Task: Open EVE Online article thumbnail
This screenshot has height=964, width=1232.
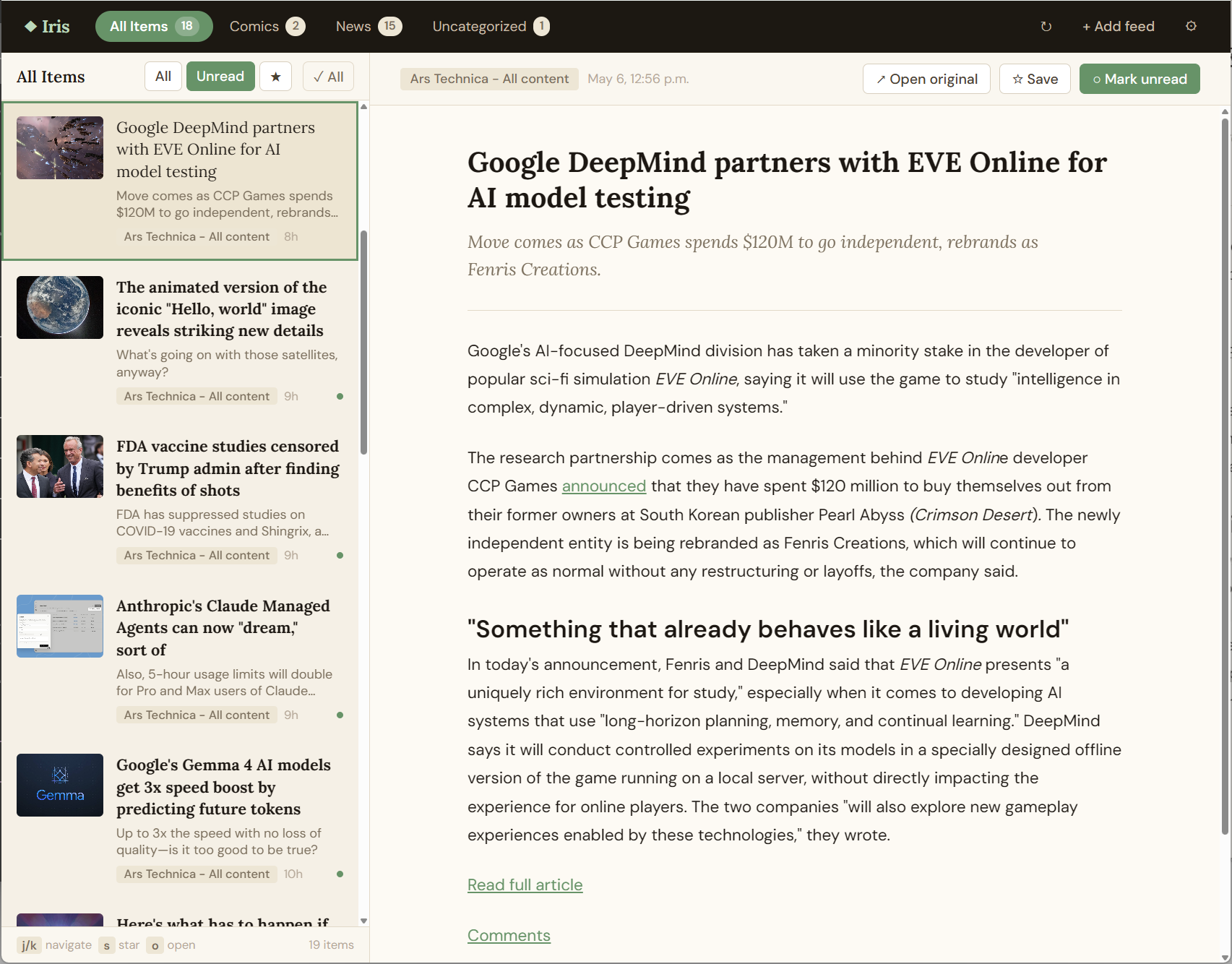Action: pos(60,147)
